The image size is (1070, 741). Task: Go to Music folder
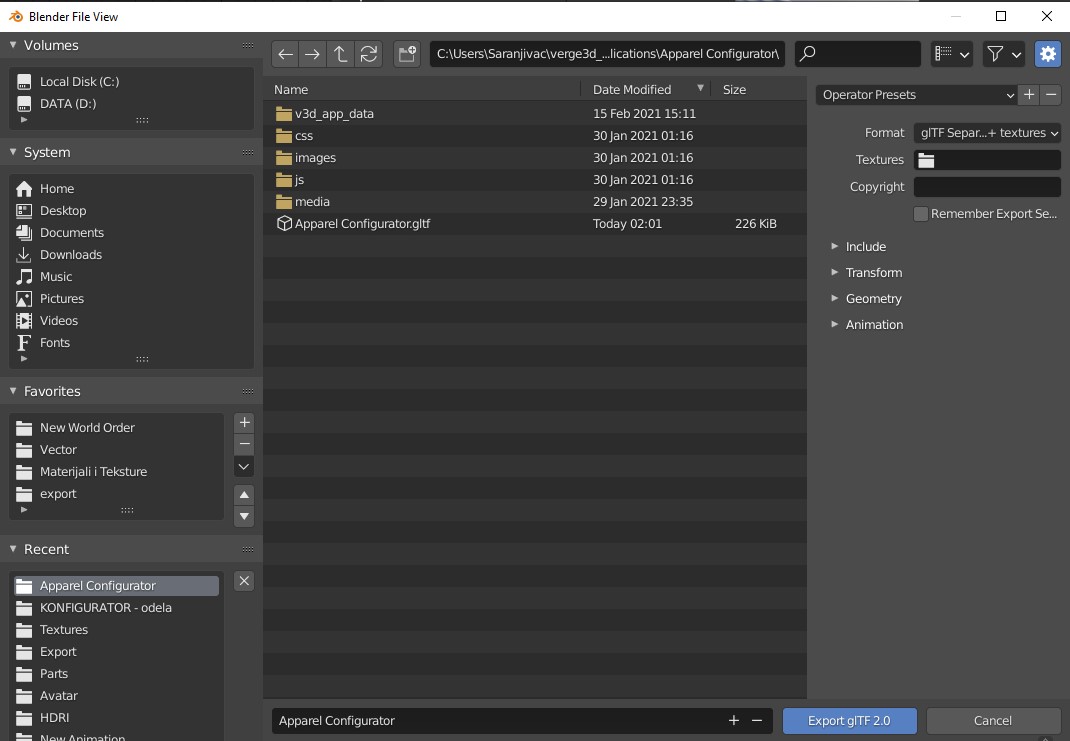[131, 277]
